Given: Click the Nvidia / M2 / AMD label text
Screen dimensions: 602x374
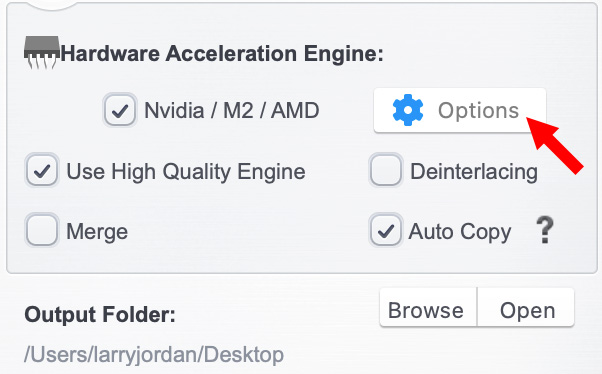Looking at the screenshot, I should pyautogui.click(x=232, y=111).
